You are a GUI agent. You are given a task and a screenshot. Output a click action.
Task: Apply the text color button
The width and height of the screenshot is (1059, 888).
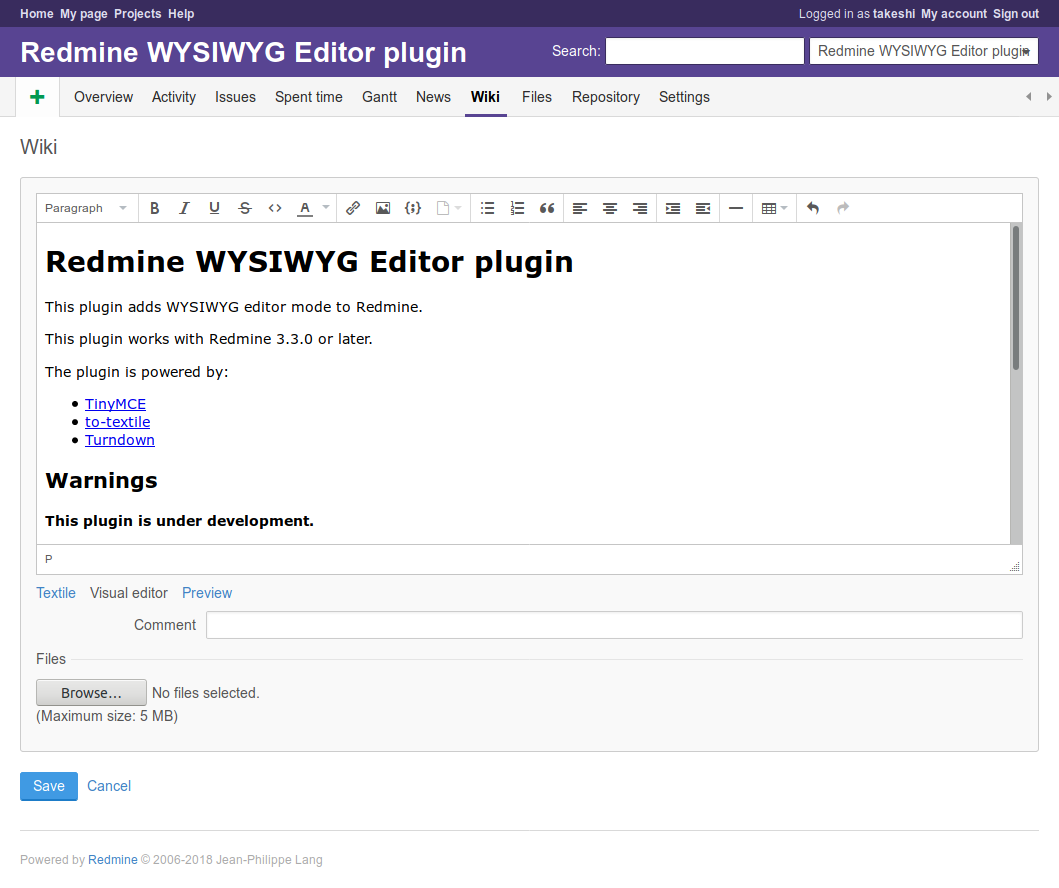pos(305,208)
